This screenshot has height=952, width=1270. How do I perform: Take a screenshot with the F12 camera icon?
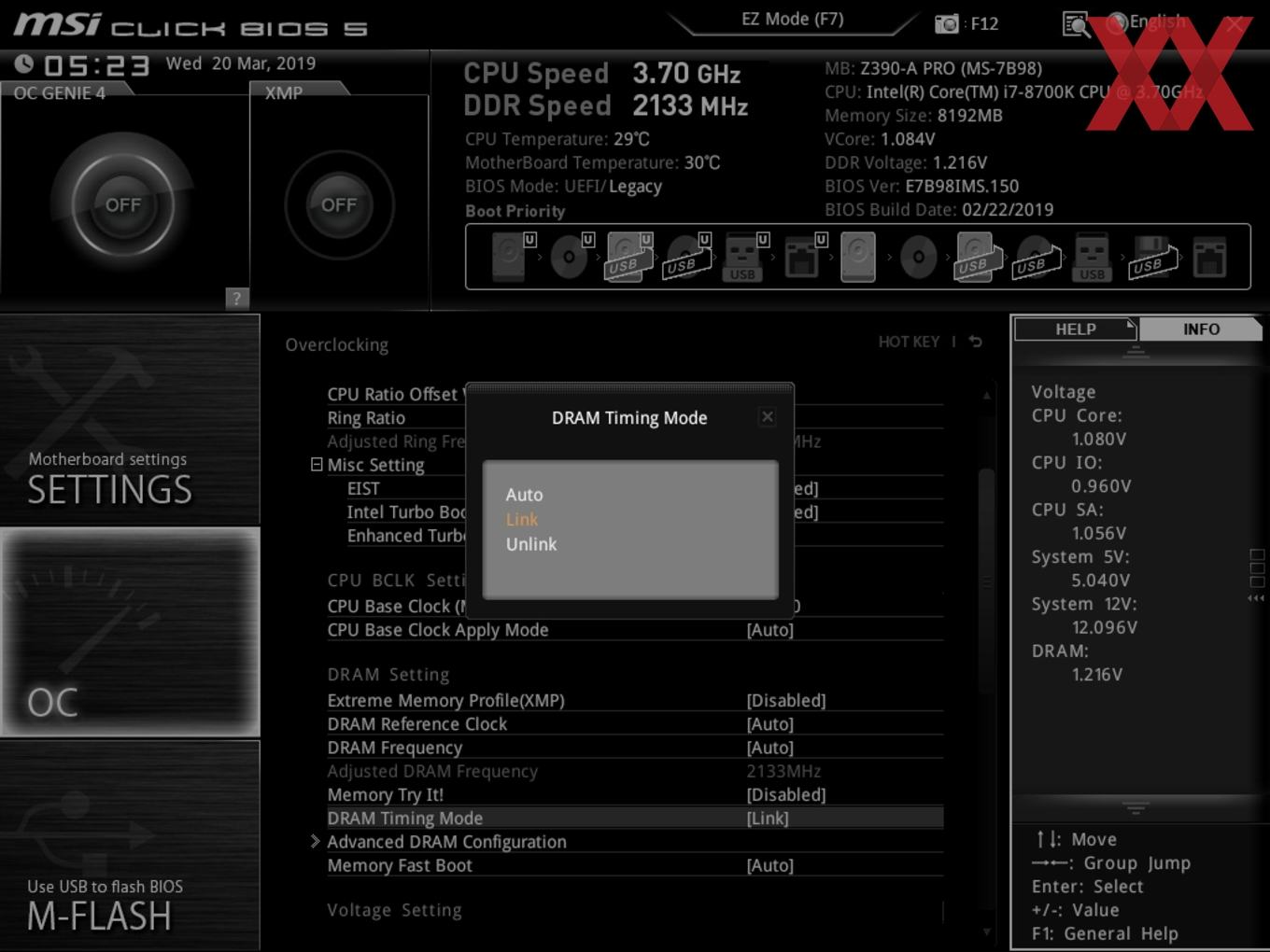click(x=946, y=24)
